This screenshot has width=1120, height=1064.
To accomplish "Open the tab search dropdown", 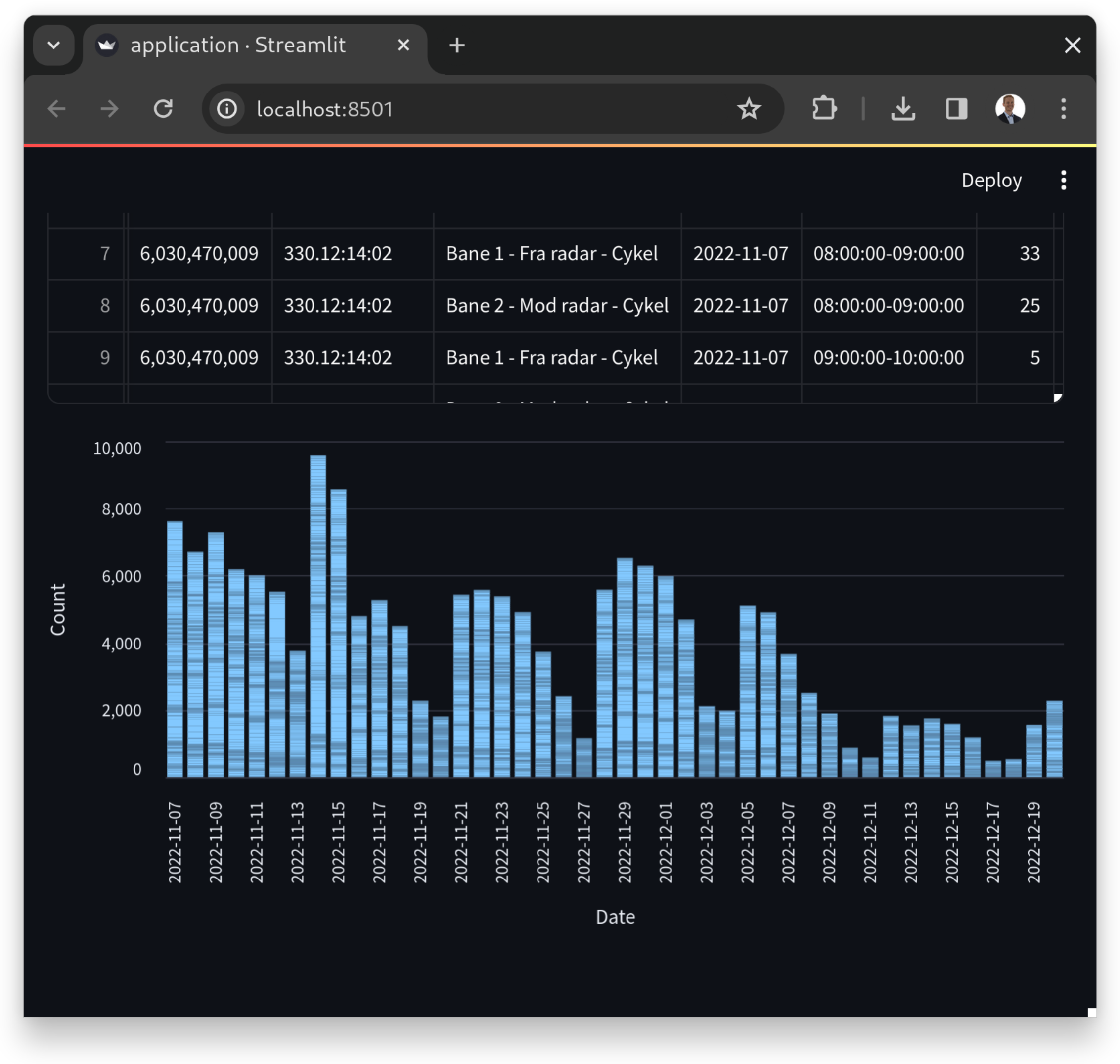I will tap(54, 45).
